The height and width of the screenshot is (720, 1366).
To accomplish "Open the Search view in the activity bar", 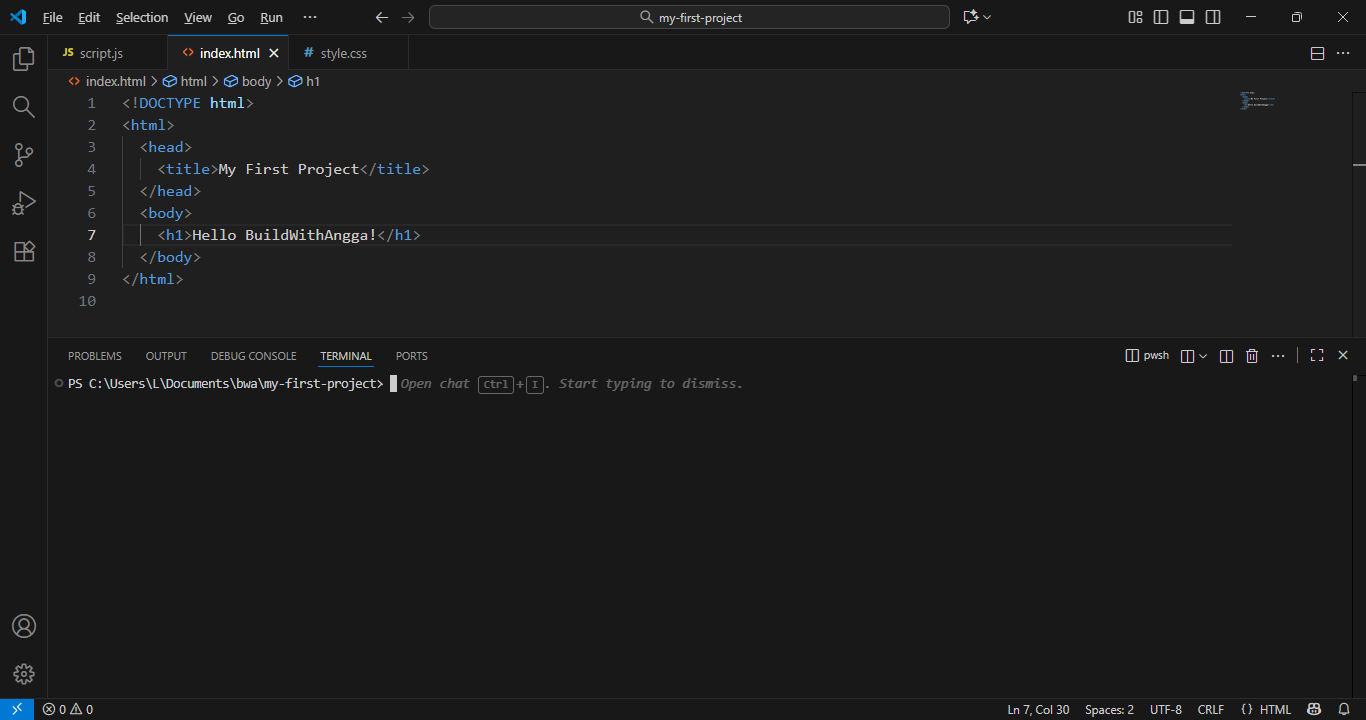I will click(x=23, y=107).
